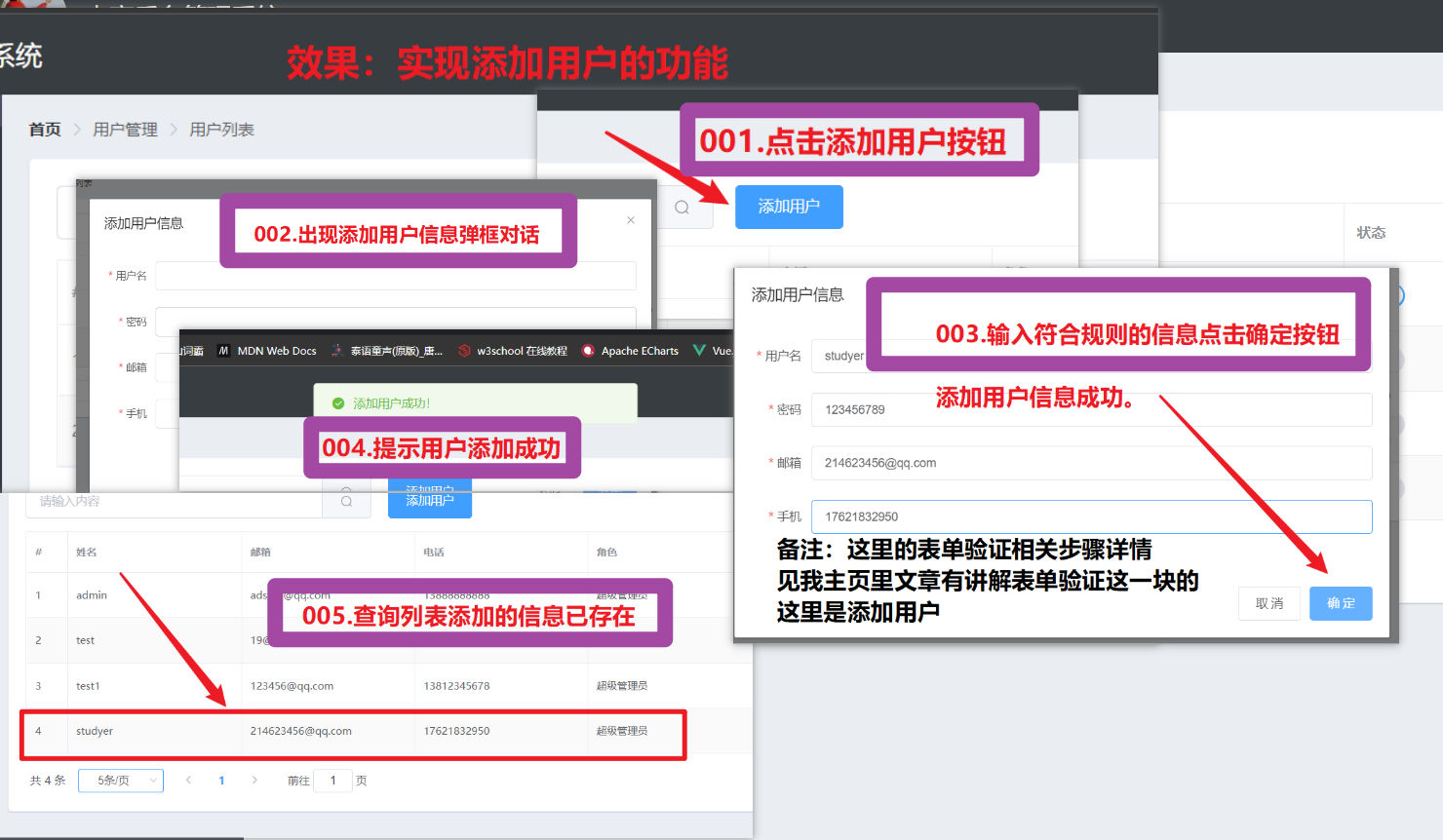Viewport: 1443px width, 840px height.
Task: Click 用户管理 in the breadcrumb trail
Action: [125, 129]
